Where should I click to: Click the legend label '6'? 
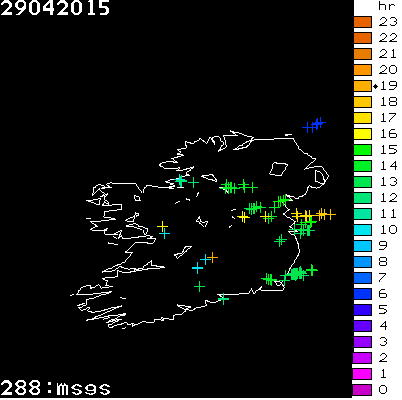pyautogui.click(x=383, y=294)
